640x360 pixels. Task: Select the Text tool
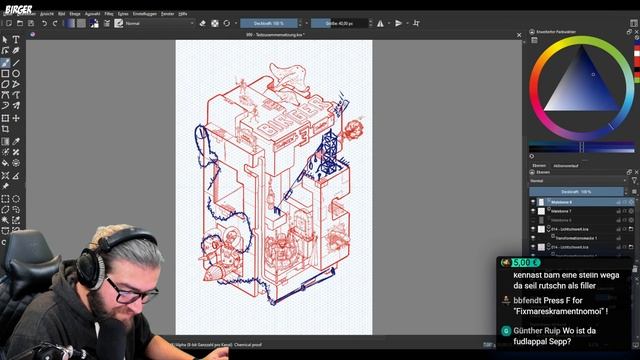(x=16, y=40)
